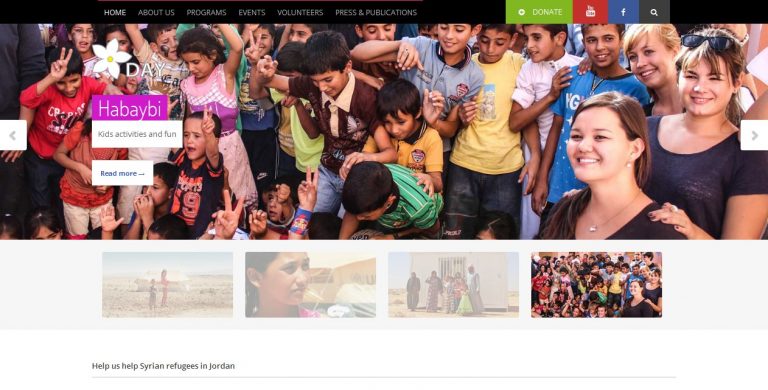Viewport: 768px width, 390px height.
Task: Select the family by building thumbnail
Action: (x=454, y=285)
